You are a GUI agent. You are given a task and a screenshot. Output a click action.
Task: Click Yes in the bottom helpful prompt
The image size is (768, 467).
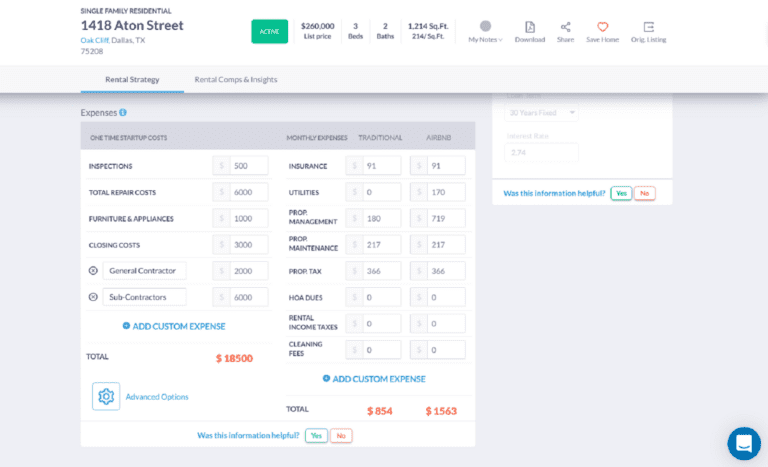tap(316, 436)
